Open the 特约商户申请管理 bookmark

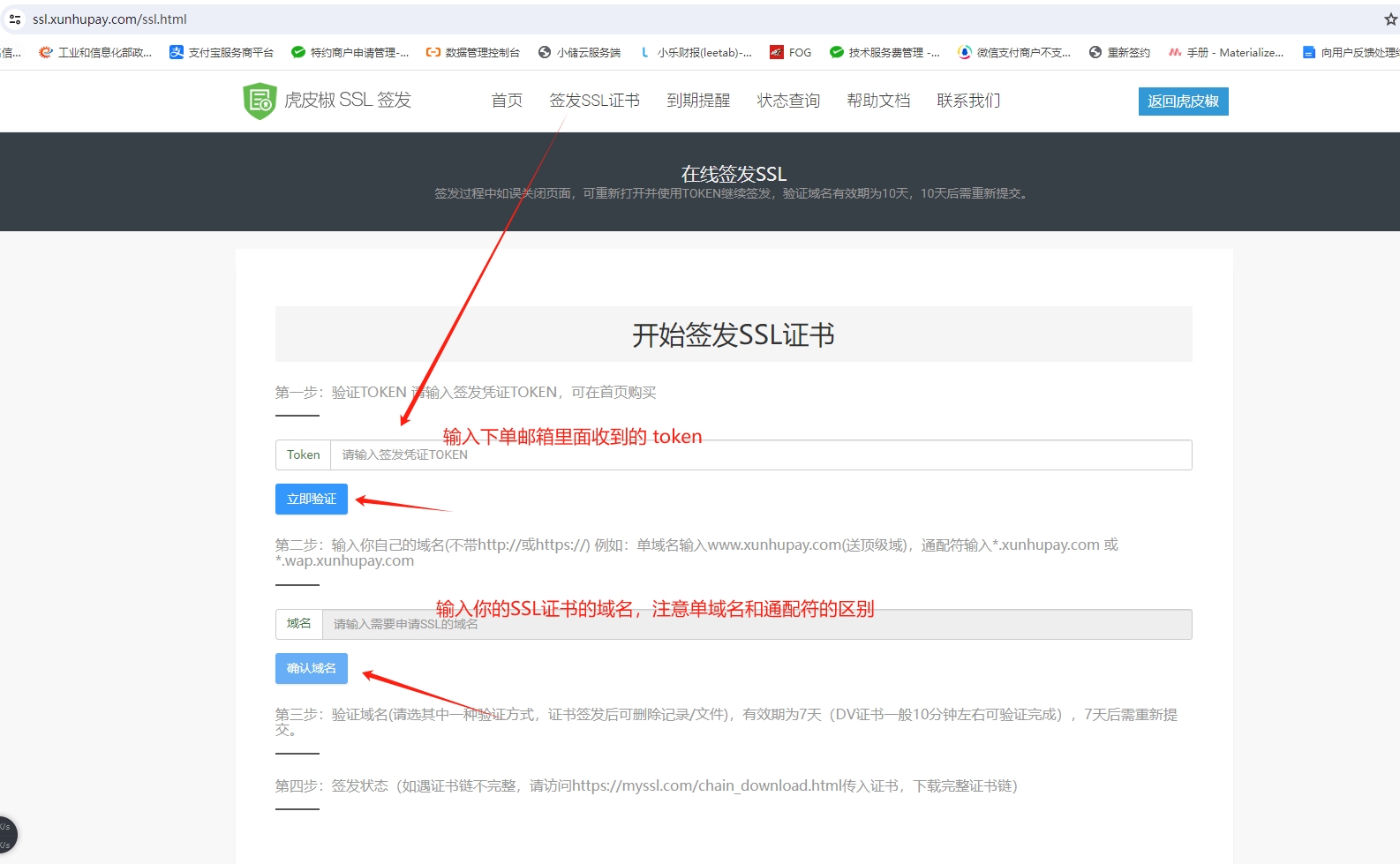(x=350, y=53)
